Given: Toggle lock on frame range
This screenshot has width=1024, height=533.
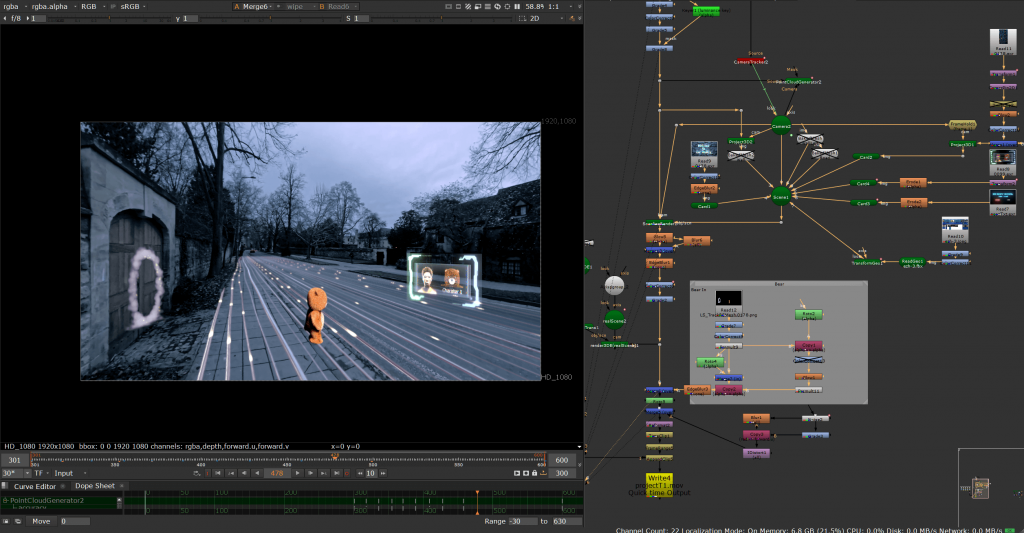Looking at the screenshot, I should coord(534,473).
